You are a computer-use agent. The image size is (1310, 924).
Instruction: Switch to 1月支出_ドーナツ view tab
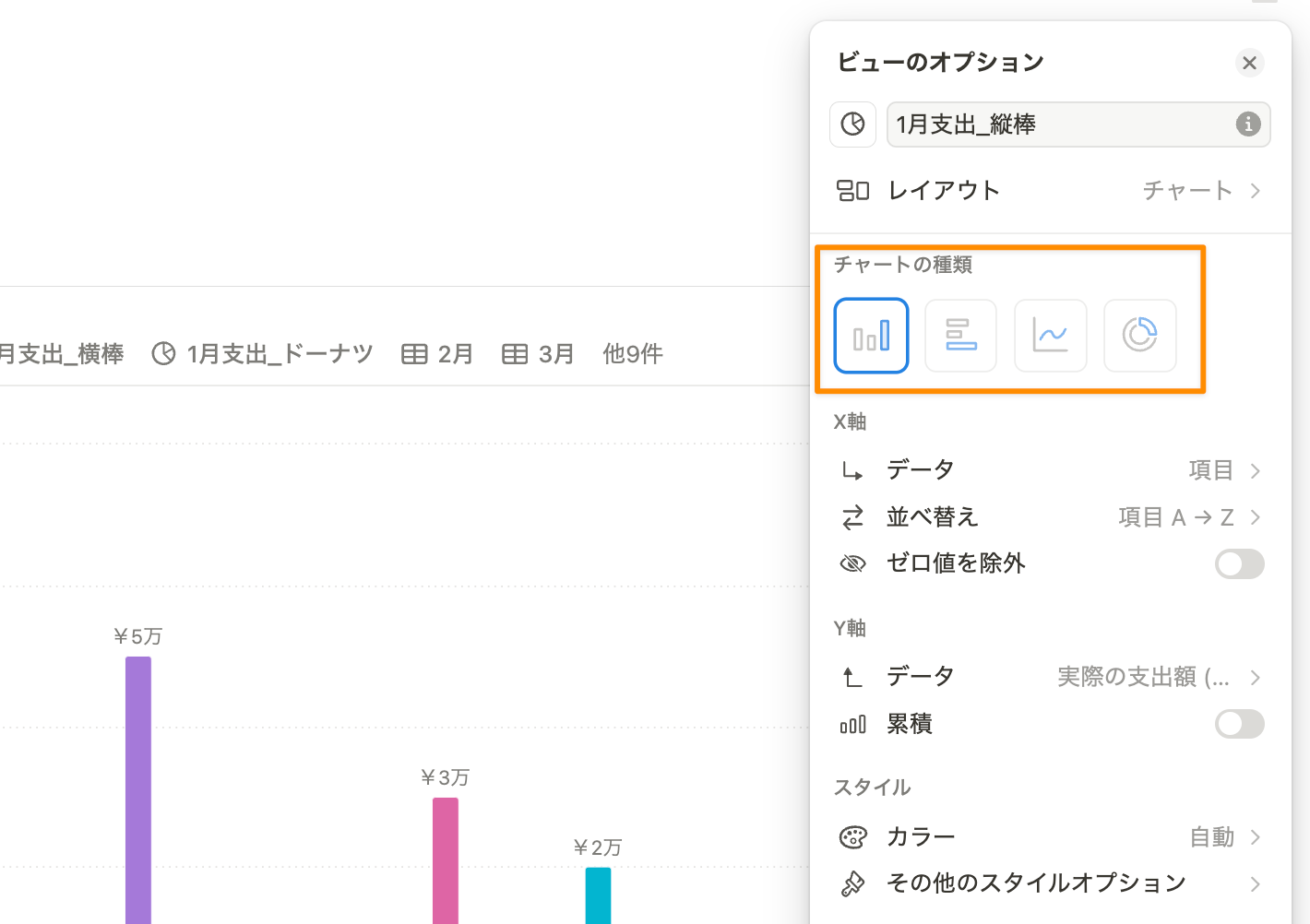click(262, 354)
